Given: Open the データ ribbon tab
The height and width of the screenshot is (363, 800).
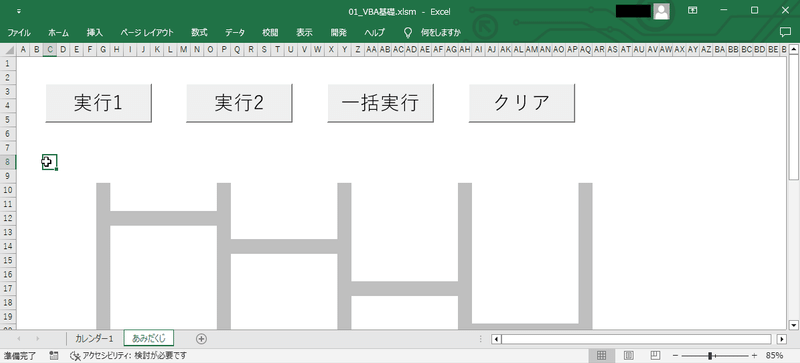Looking at the screenshot, I should [235, 33].
